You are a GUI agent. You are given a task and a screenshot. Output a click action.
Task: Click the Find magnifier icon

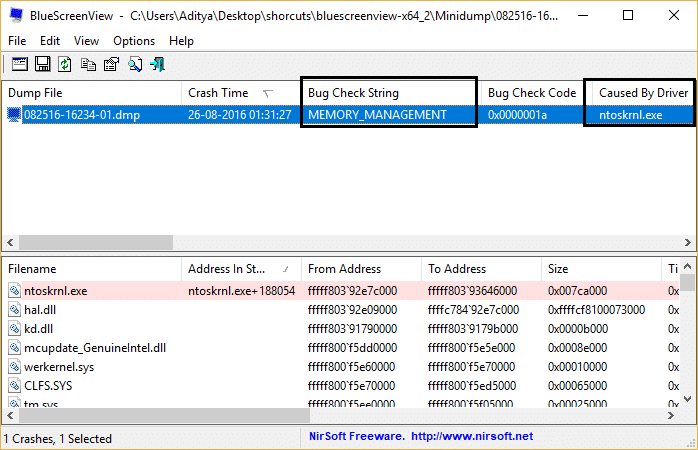(x=135, y=64)
